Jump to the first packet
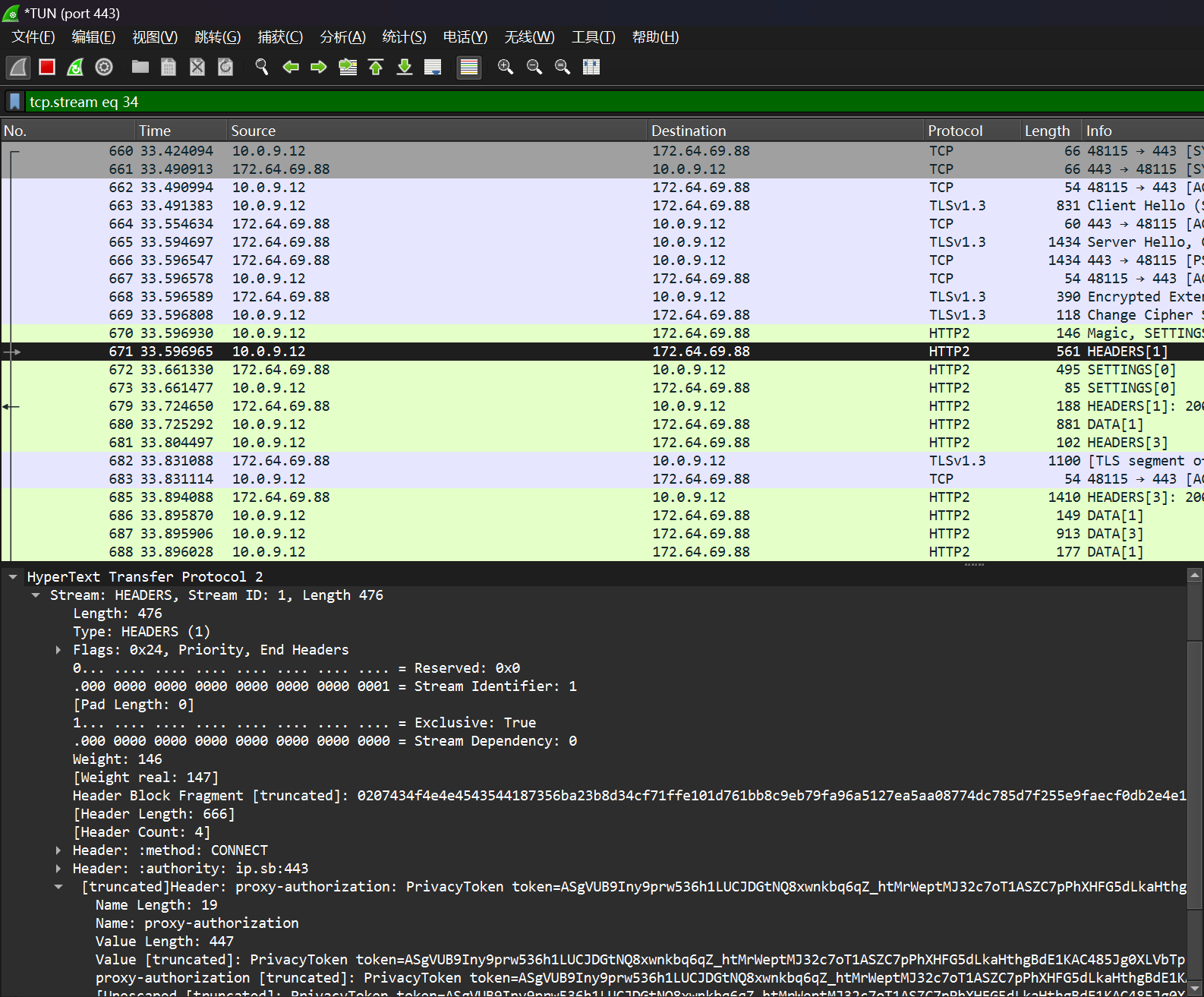This screenshot has height=997, width=1204. click(376, 67)
